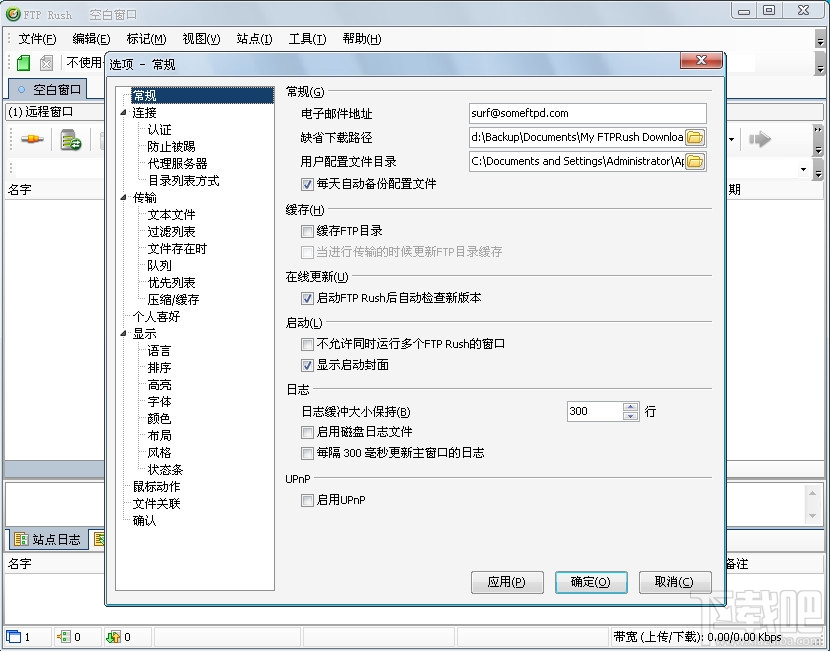Image resolution: width=830 pixels, height=651 pixels.
Task: Open the 标记(M) menu
Action: point(146,39)
